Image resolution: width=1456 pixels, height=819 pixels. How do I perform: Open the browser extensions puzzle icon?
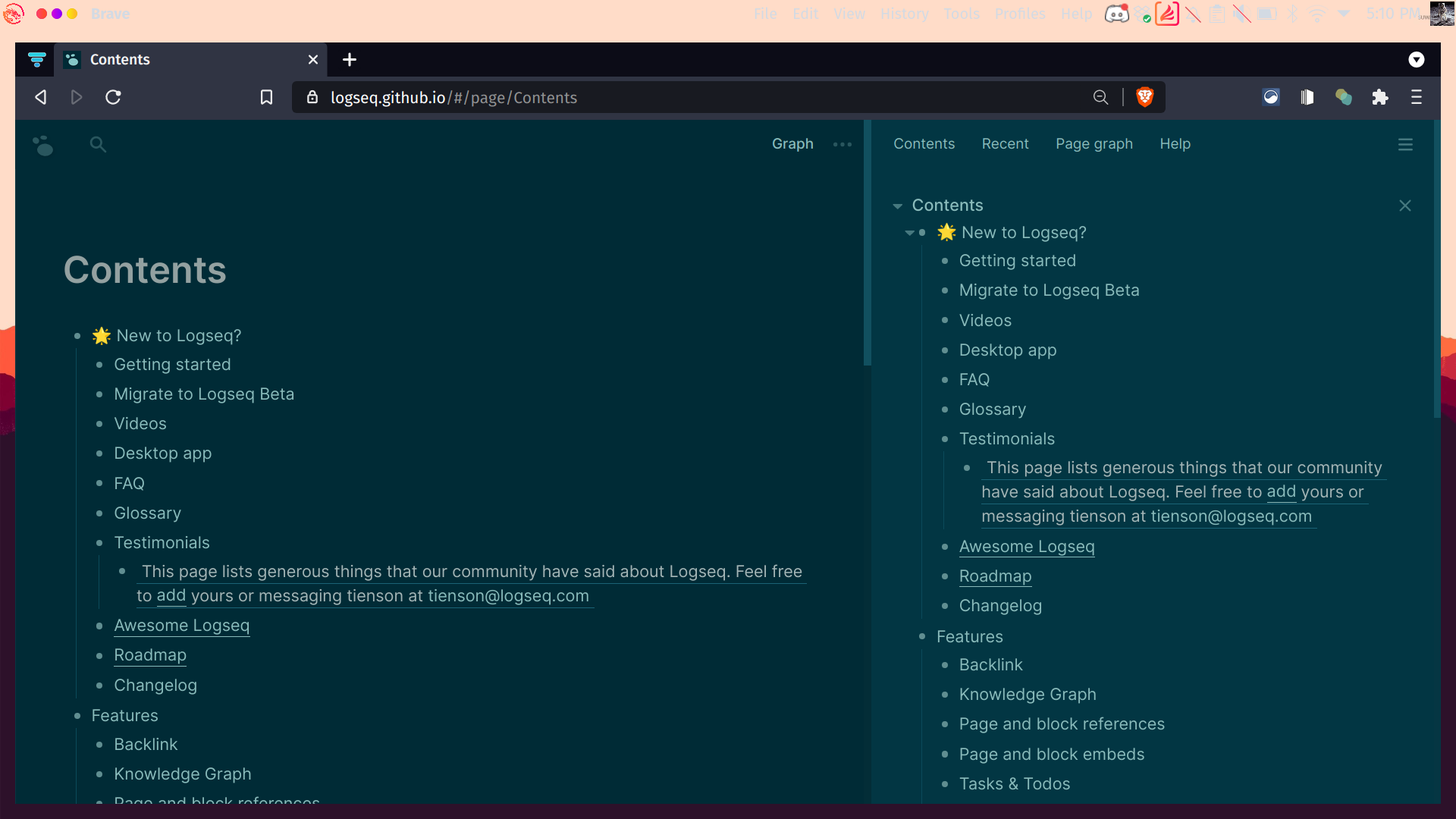tap(1380, 97)
